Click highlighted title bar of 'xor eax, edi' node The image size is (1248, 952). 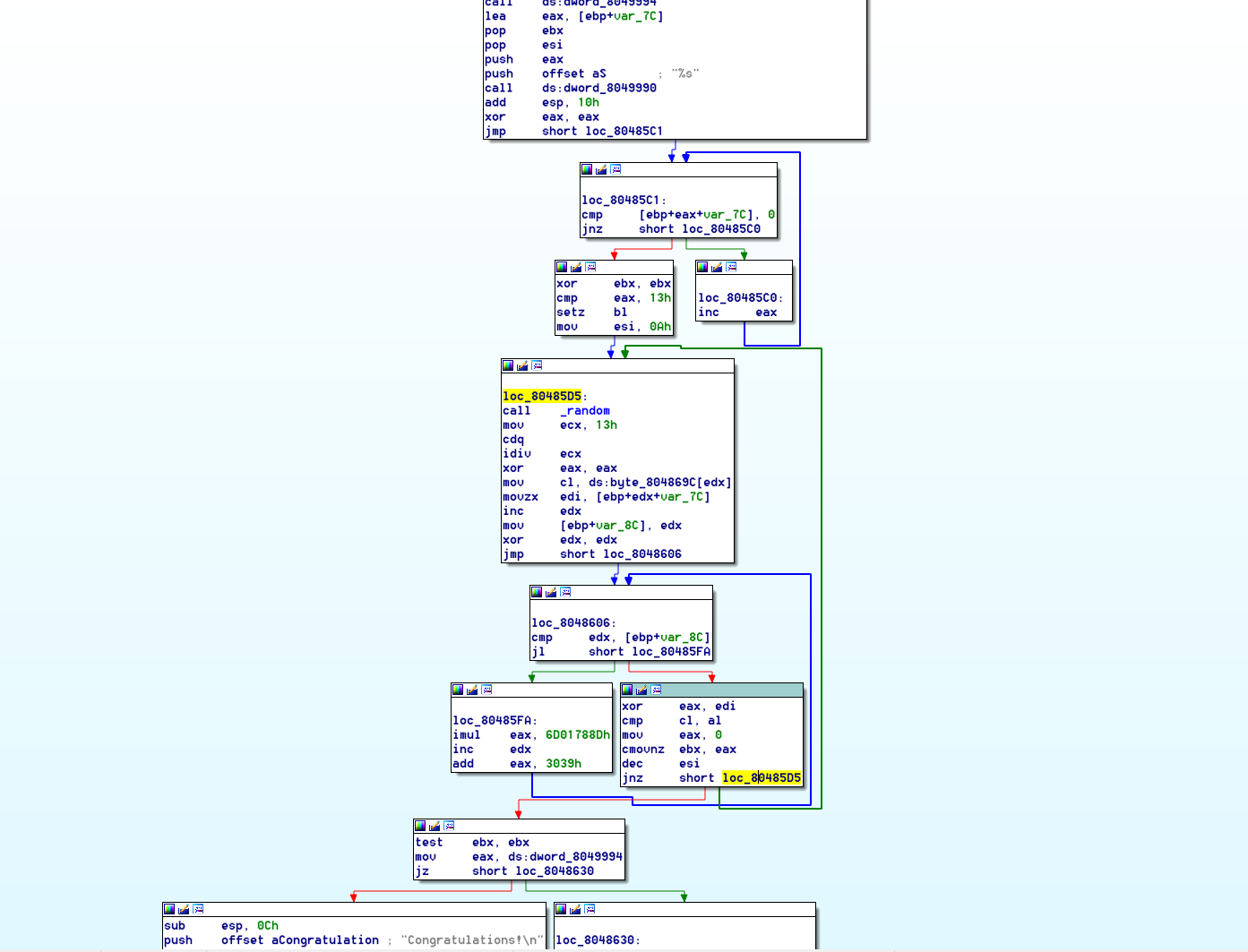[711, 690]
